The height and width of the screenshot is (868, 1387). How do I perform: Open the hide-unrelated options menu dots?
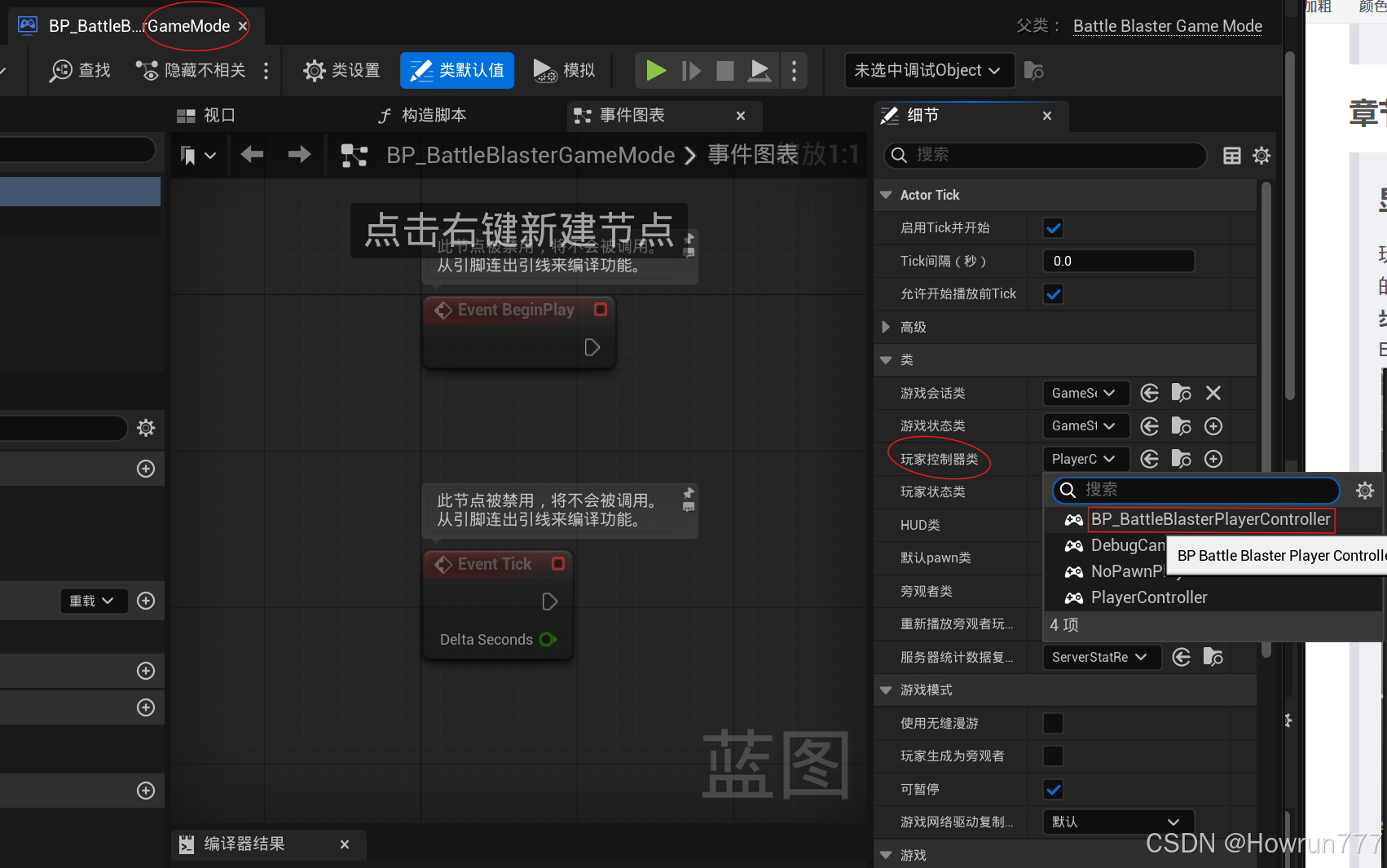click(x=266, y=71)
